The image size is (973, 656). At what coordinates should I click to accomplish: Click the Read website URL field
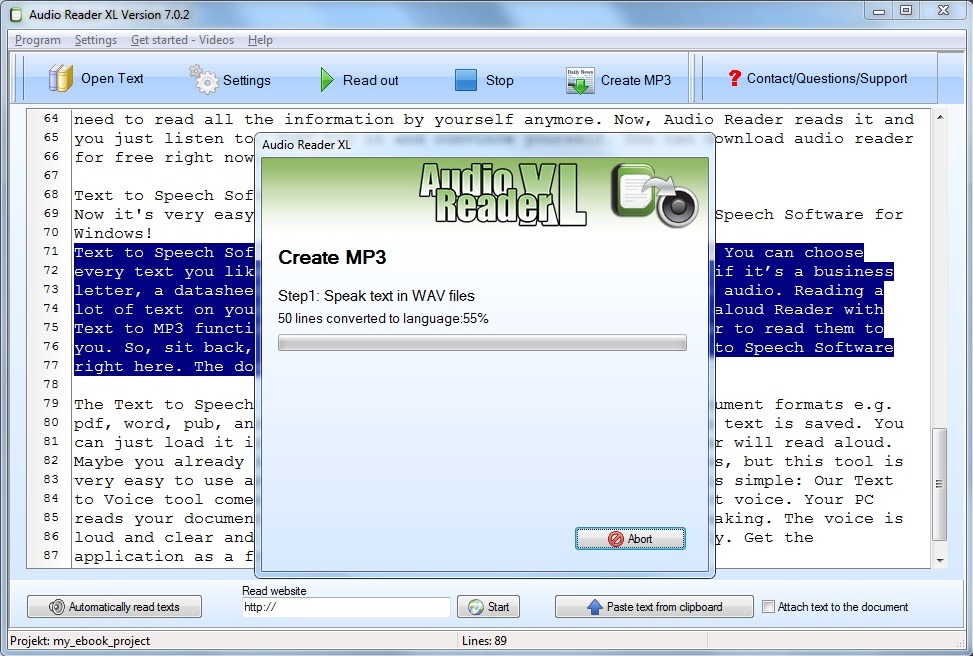pyautogui.click(x=346, y=607)
